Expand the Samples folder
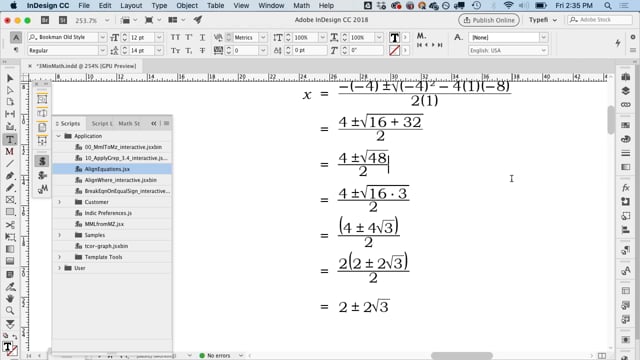Screen dimensions: 640x360 click(x=60, y=235)
